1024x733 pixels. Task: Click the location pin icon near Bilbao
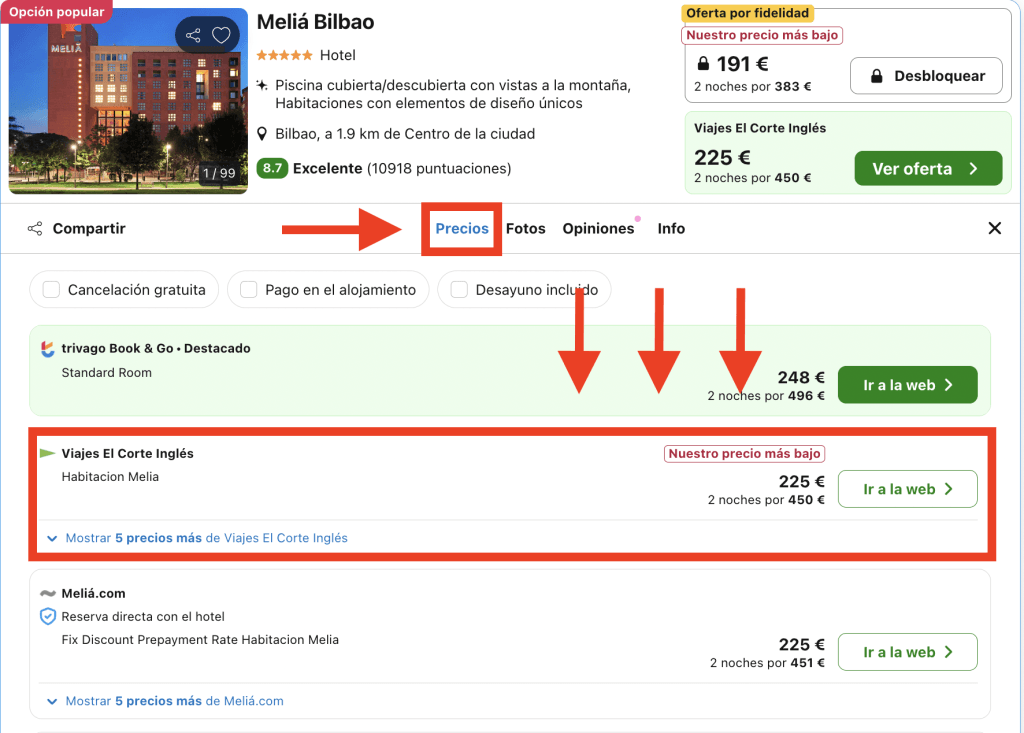click(x=263, y=134)
